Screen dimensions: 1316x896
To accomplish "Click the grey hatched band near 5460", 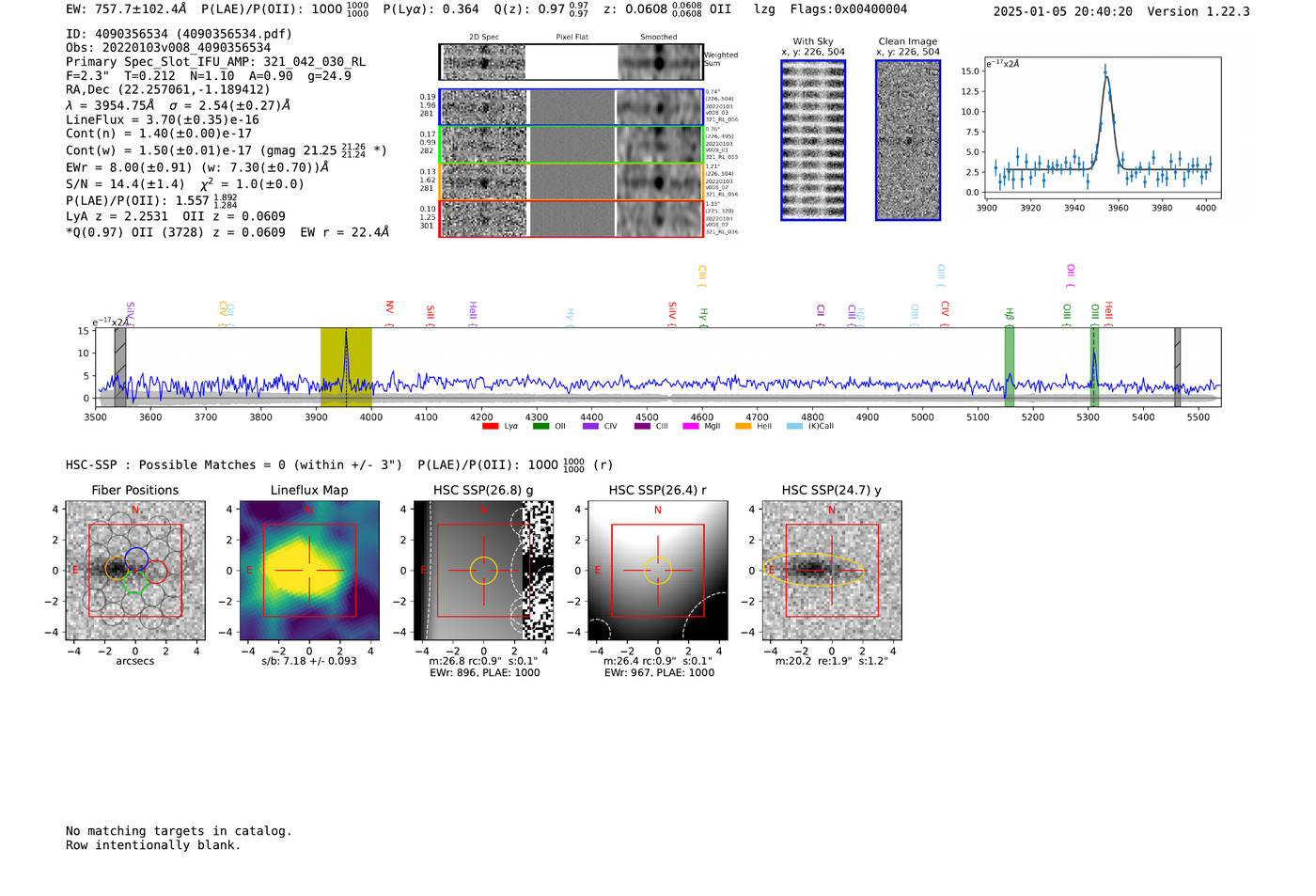I will click(1177, 367).
